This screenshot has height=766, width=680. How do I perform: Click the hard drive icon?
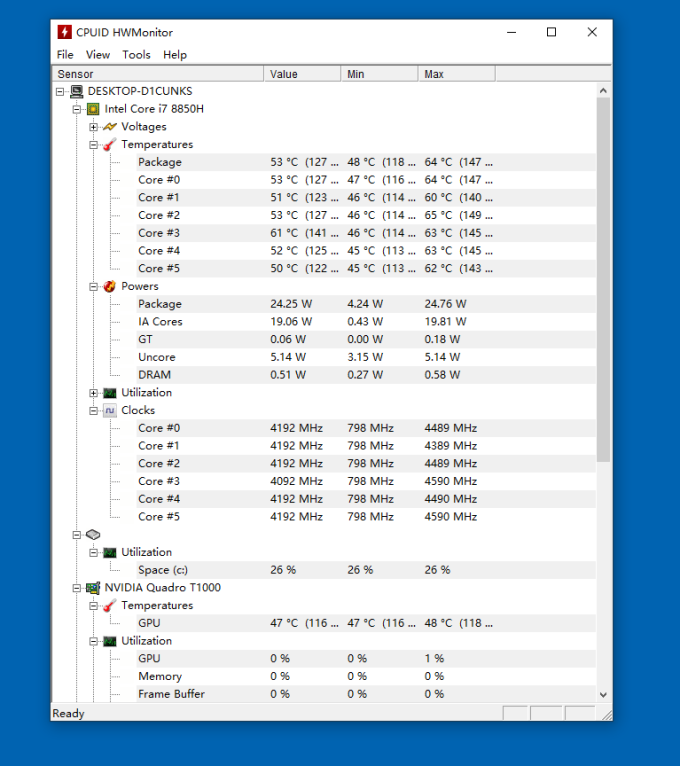(x=93, y=534)
